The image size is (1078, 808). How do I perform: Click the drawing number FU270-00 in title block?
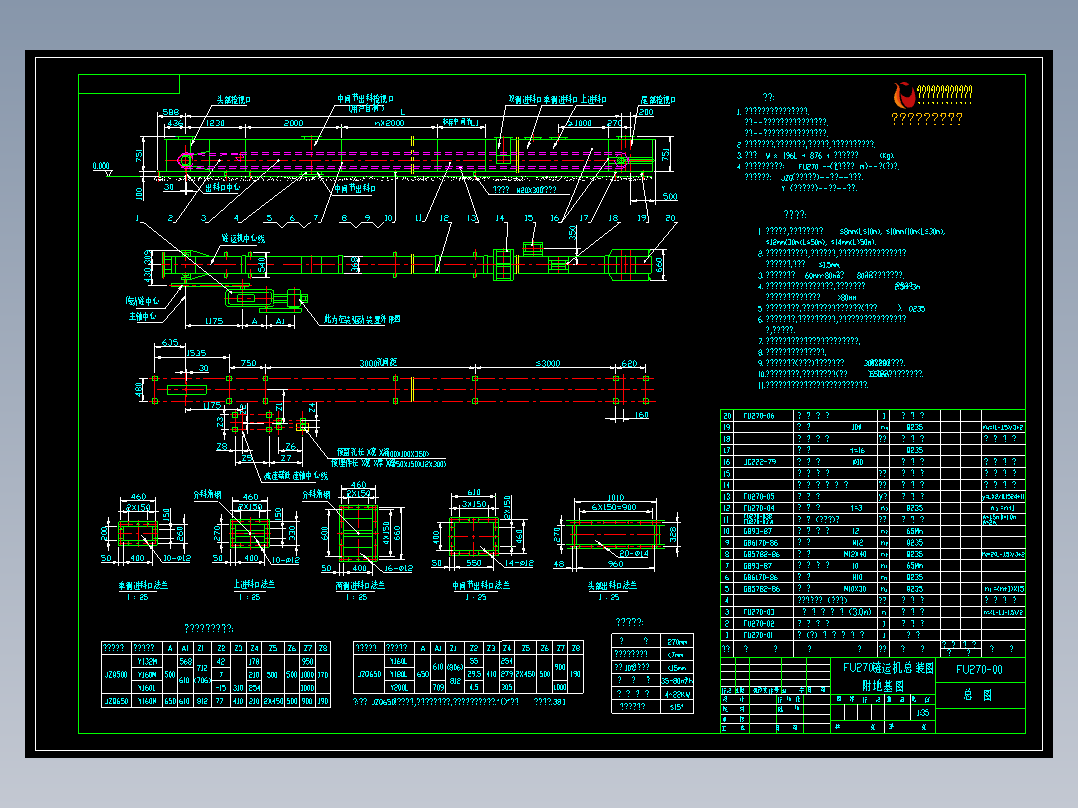[x=979, y=669]
